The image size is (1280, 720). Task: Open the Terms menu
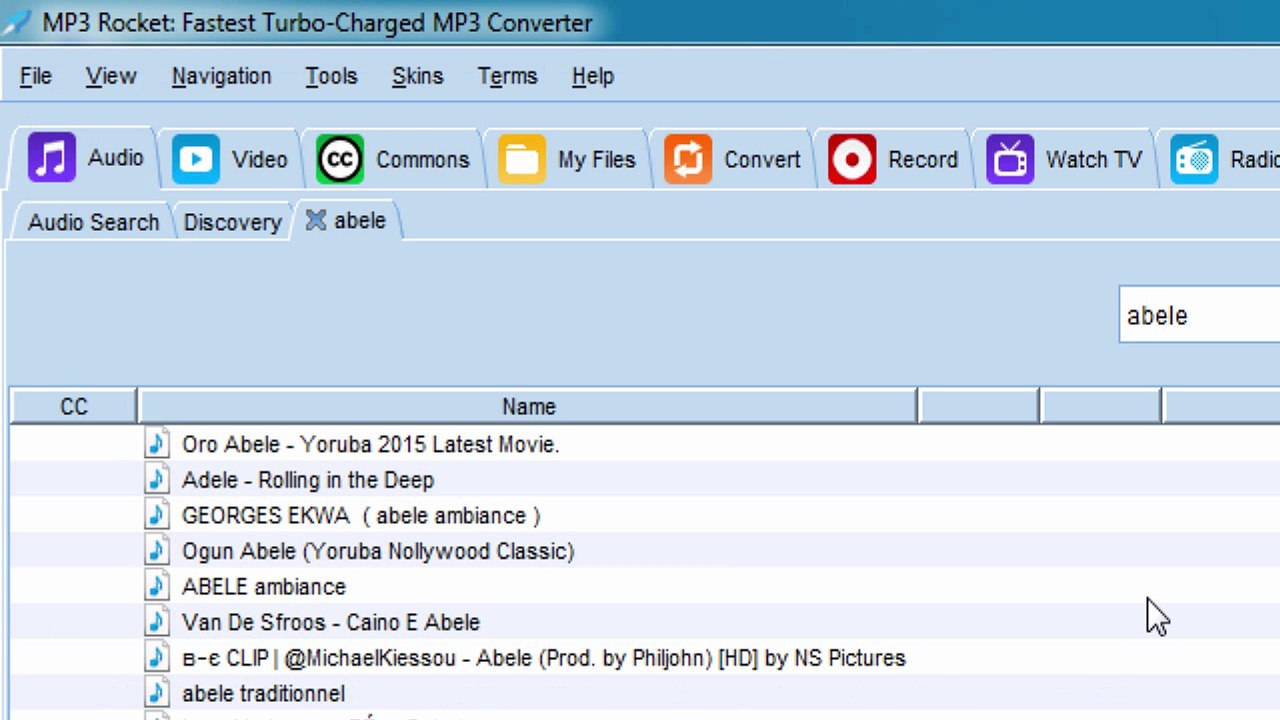coord(507,76)
